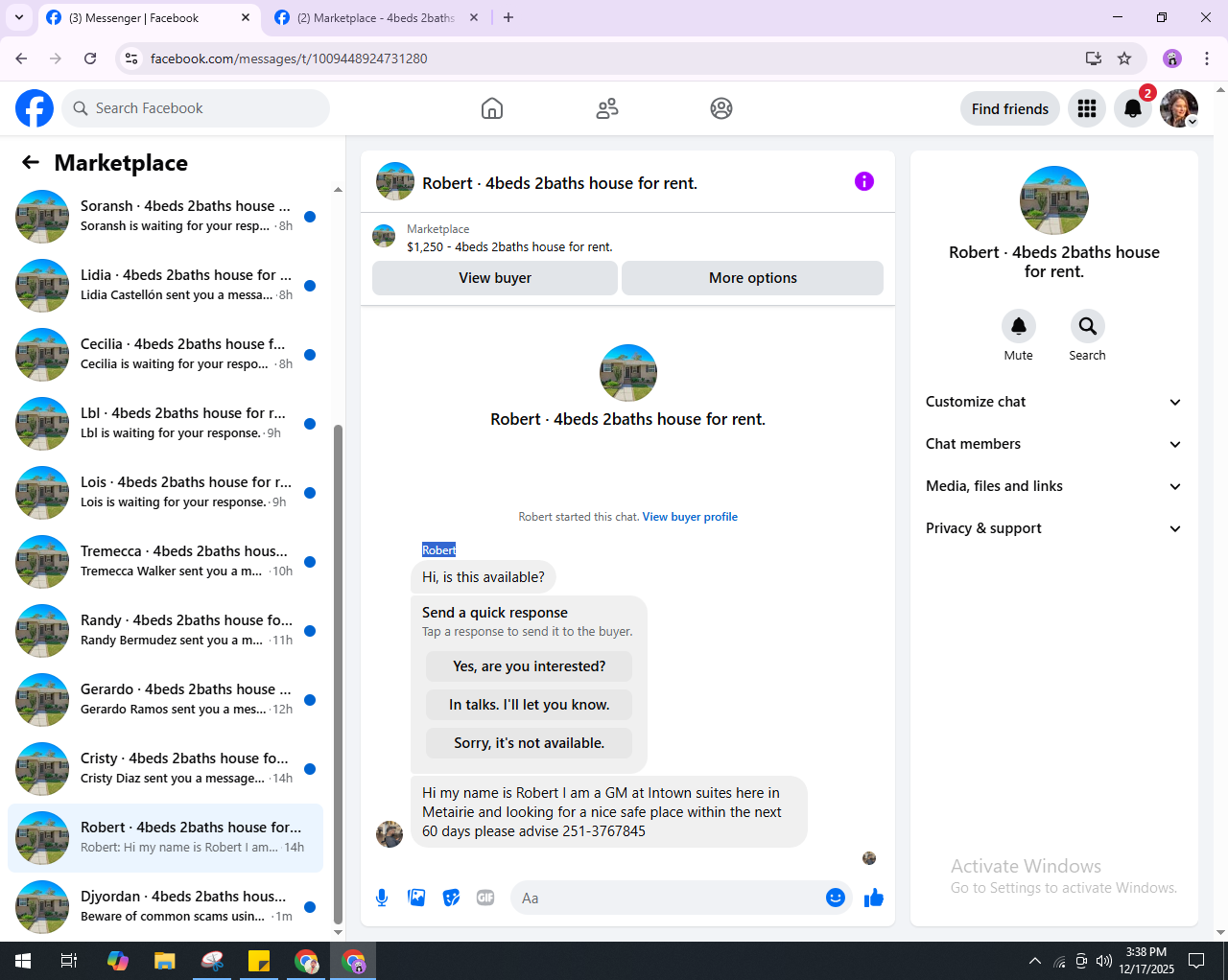Go back using the Marketplace arrow

tap(31, 163)
